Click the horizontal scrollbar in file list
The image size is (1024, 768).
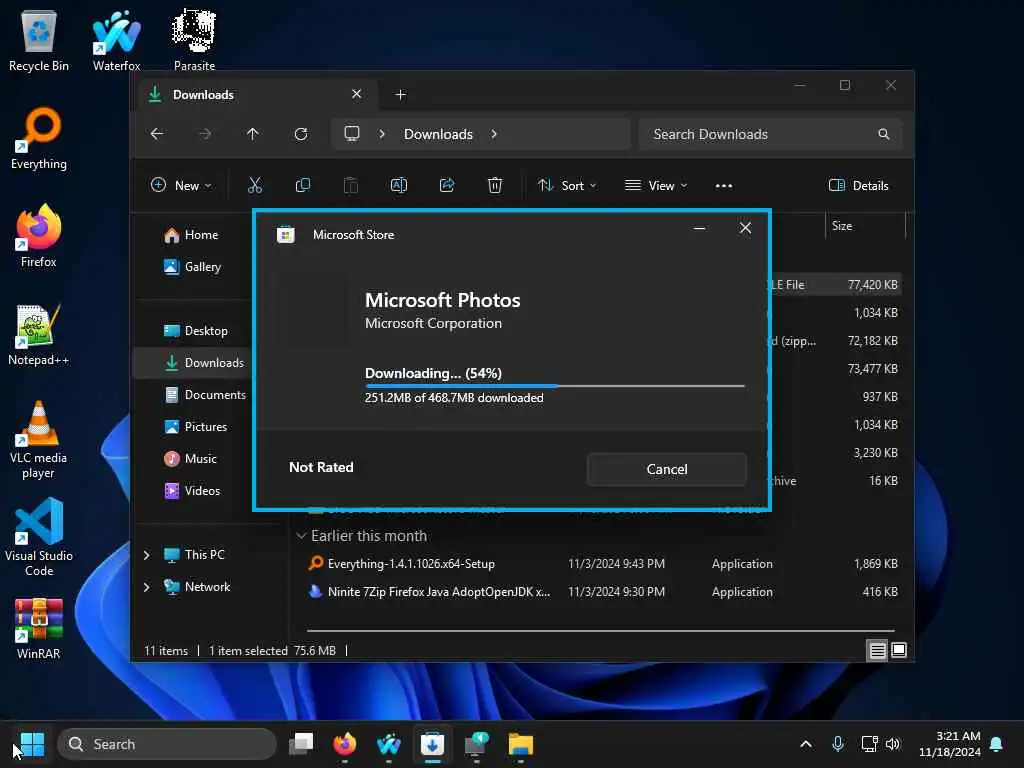601,631
